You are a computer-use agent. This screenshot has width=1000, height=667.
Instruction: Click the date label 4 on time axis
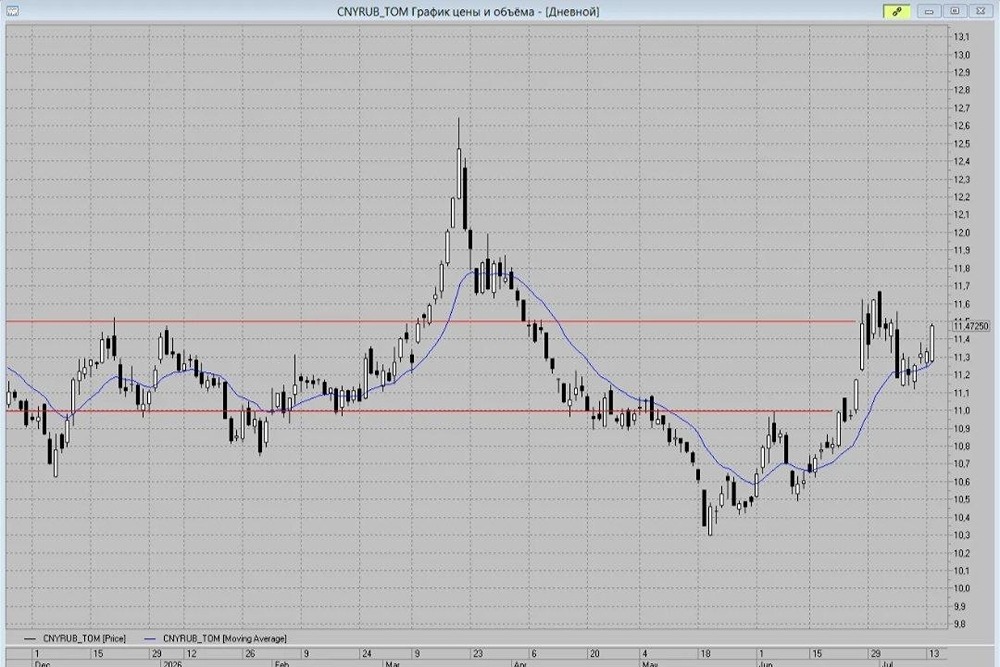(x=645, y=654)
